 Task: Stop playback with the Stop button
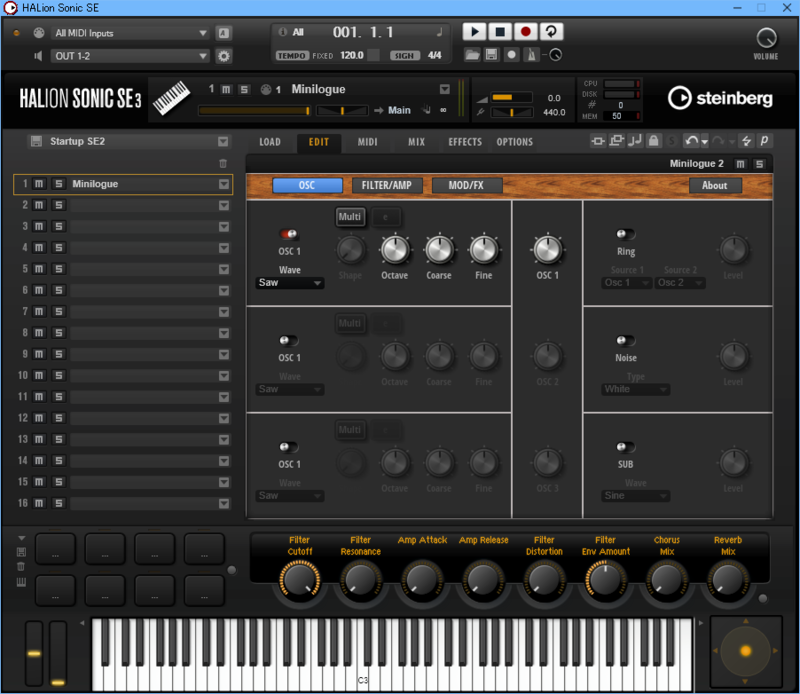point(500,32)
